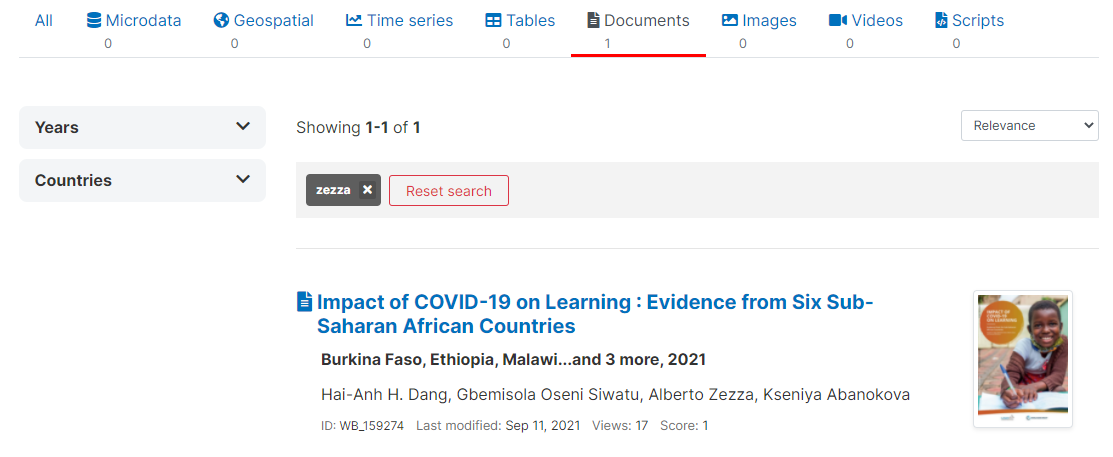Click the Geospatial globe icon
Screen dimensions: 1113x457
221,21
